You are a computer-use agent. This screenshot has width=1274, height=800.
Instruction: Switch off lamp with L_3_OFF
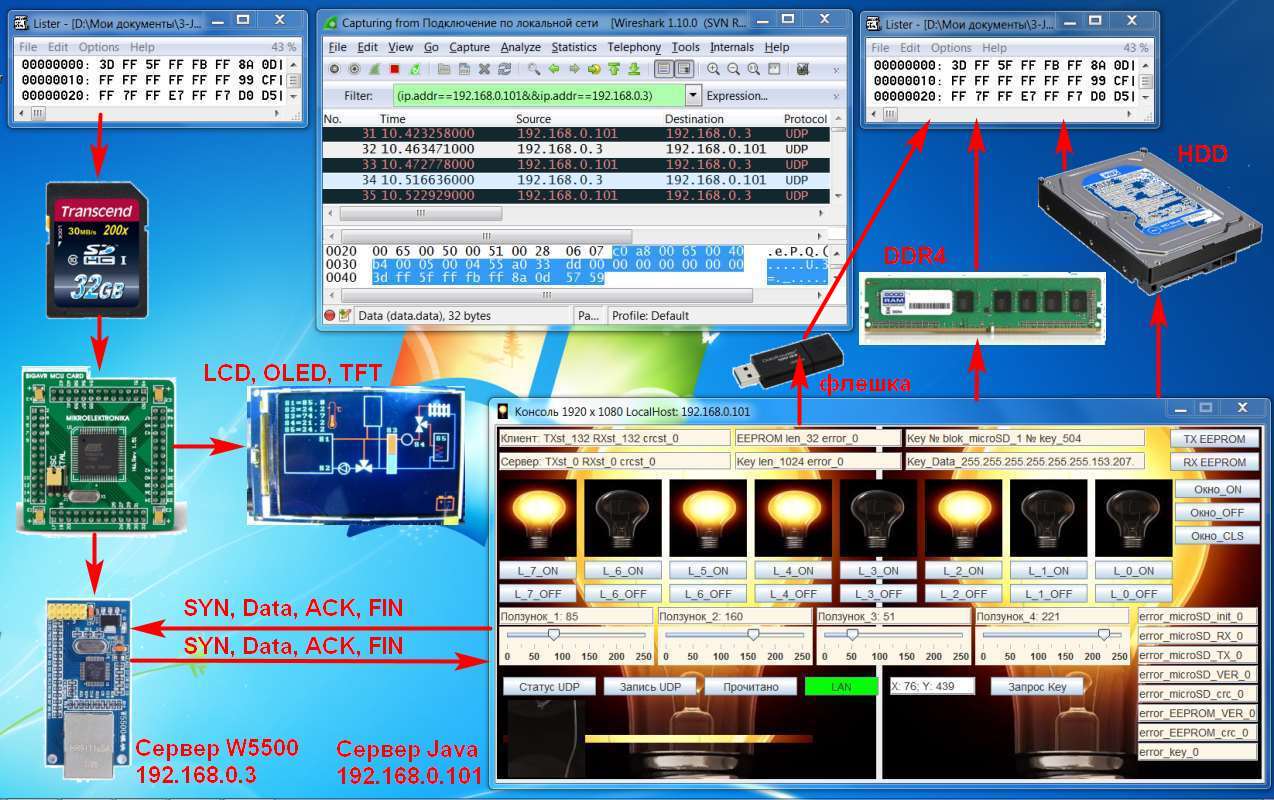point(878,593)
